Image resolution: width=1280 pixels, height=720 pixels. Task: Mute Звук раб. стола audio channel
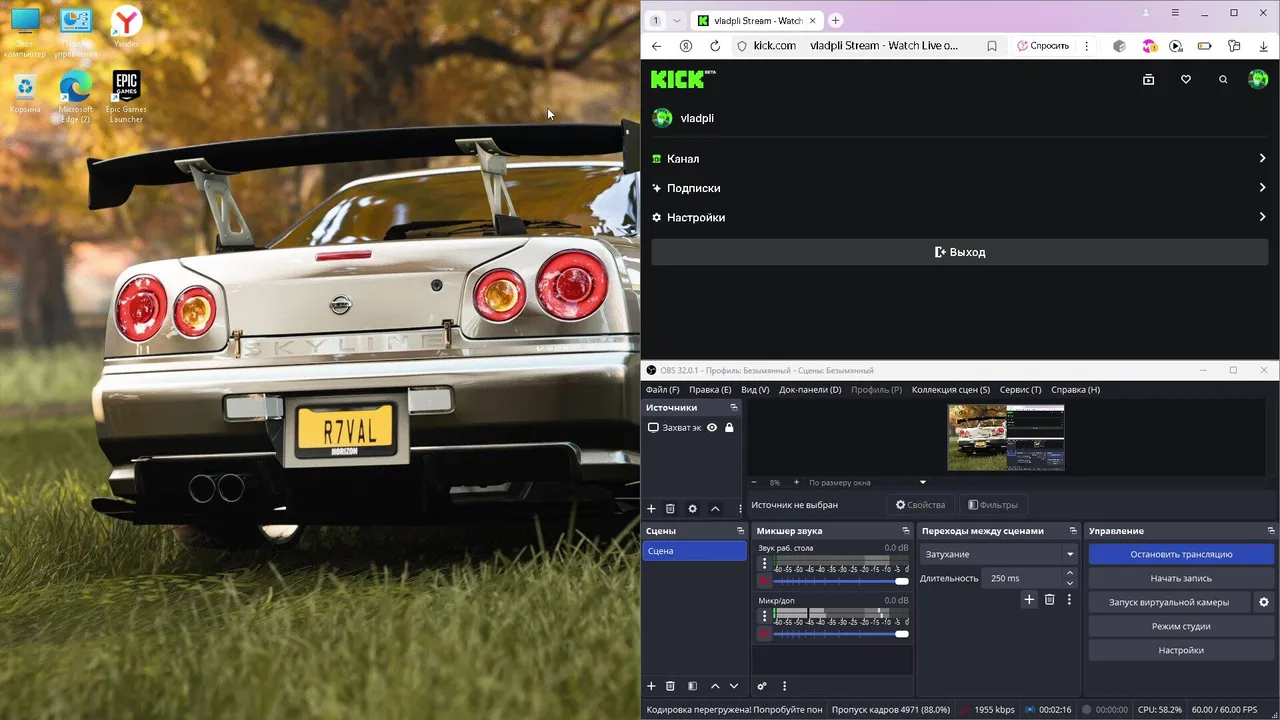pyautogui.click(x=764, y=581)
